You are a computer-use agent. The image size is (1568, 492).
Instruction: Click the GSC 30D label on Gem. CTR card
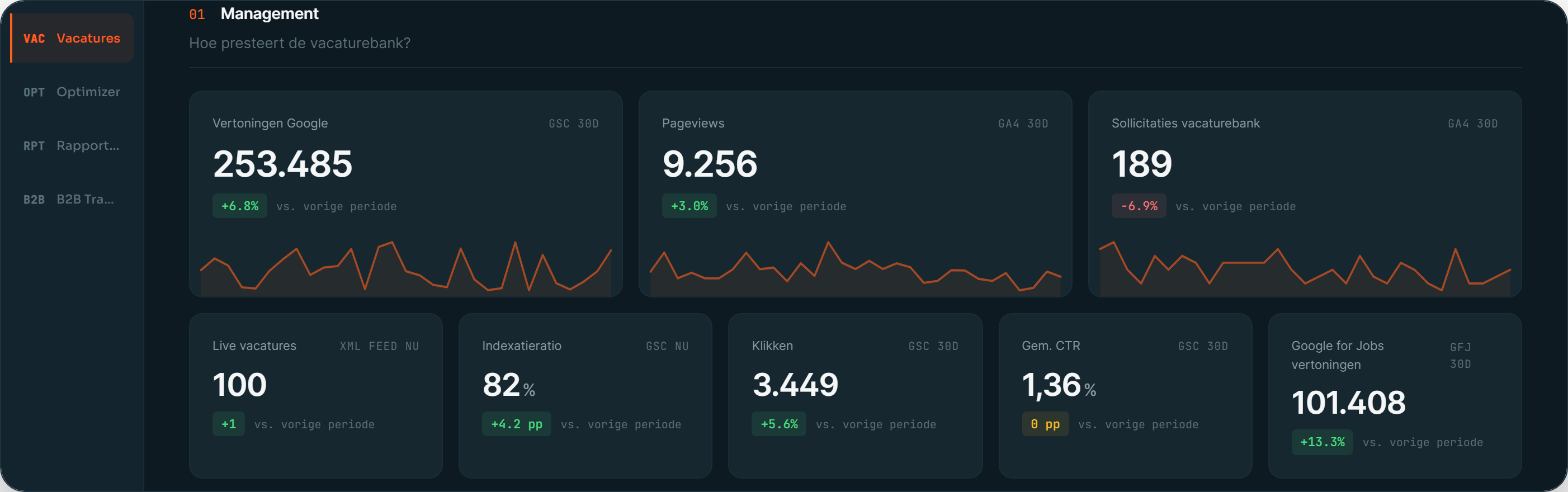tap(1203, 346)
